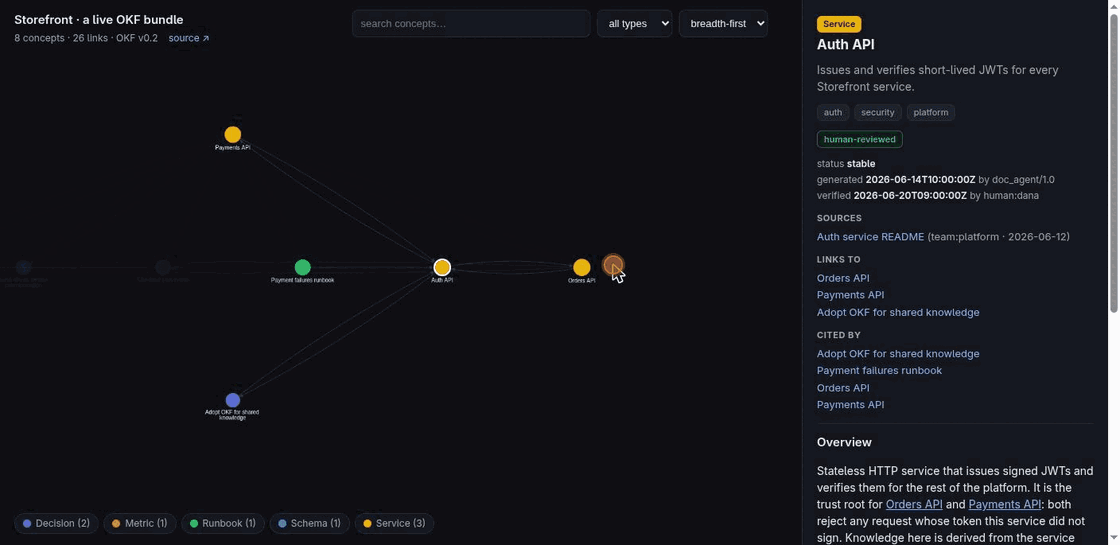Select the Orders API node in graph
Screen dimensions: 1120x545
[x=581, y=267]
